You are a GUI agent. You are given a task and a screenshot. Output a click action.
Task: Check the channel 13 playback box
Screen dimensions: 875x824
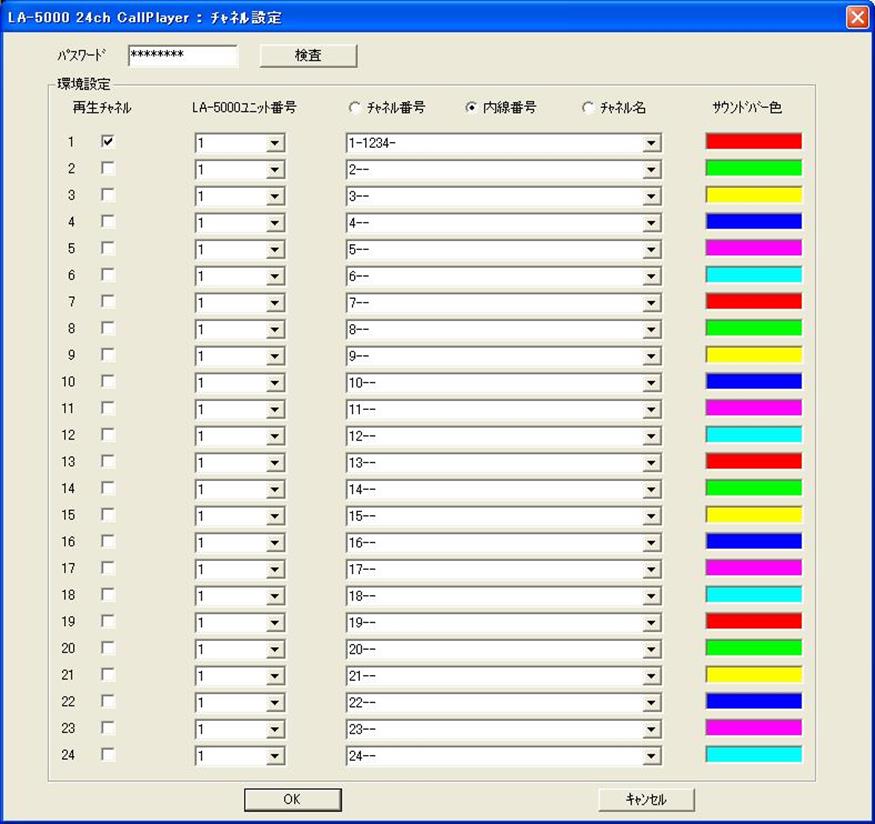click(108, 461)
